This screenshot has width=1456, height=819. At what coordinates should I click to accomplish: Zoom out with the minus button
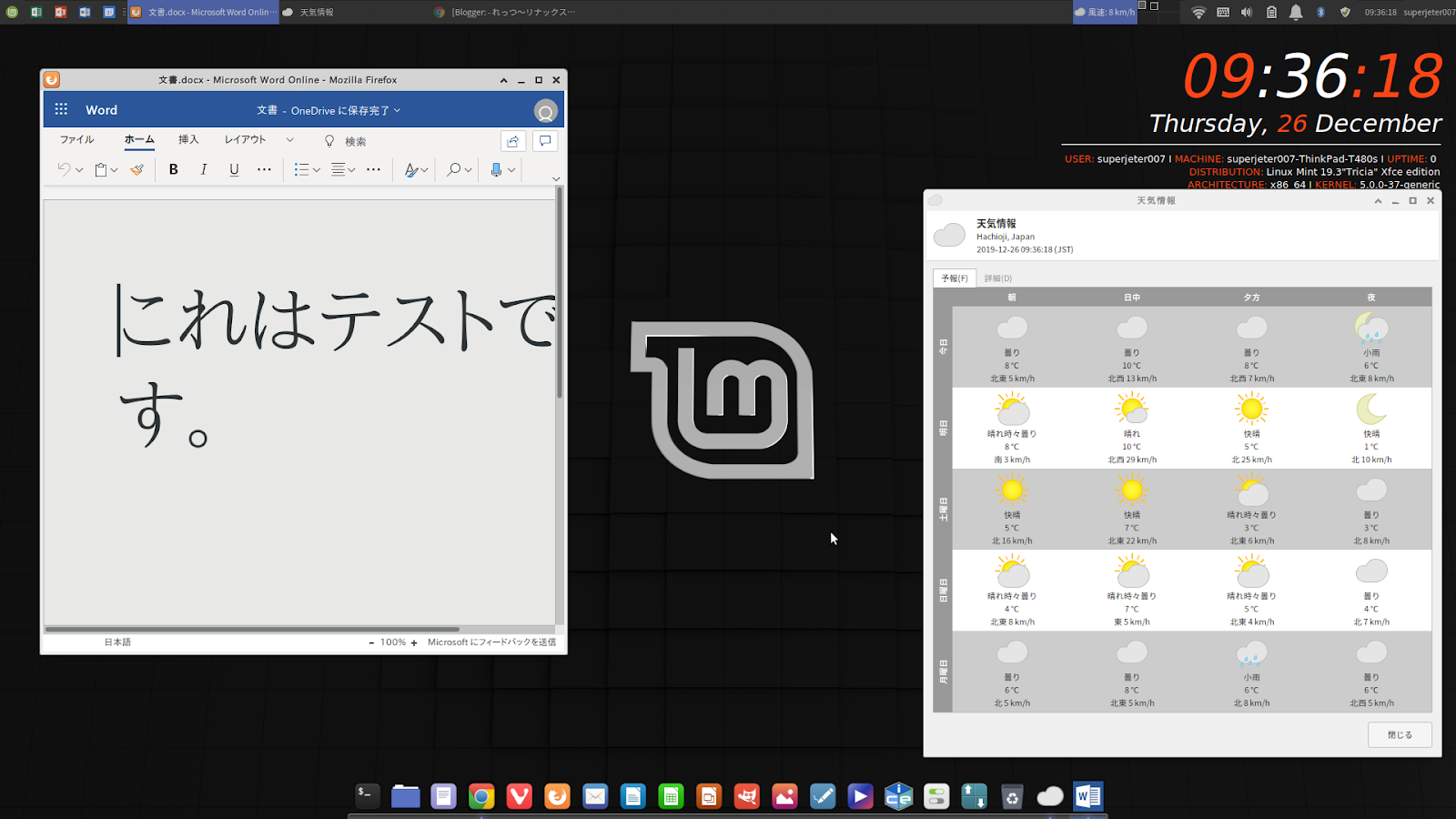371,642
